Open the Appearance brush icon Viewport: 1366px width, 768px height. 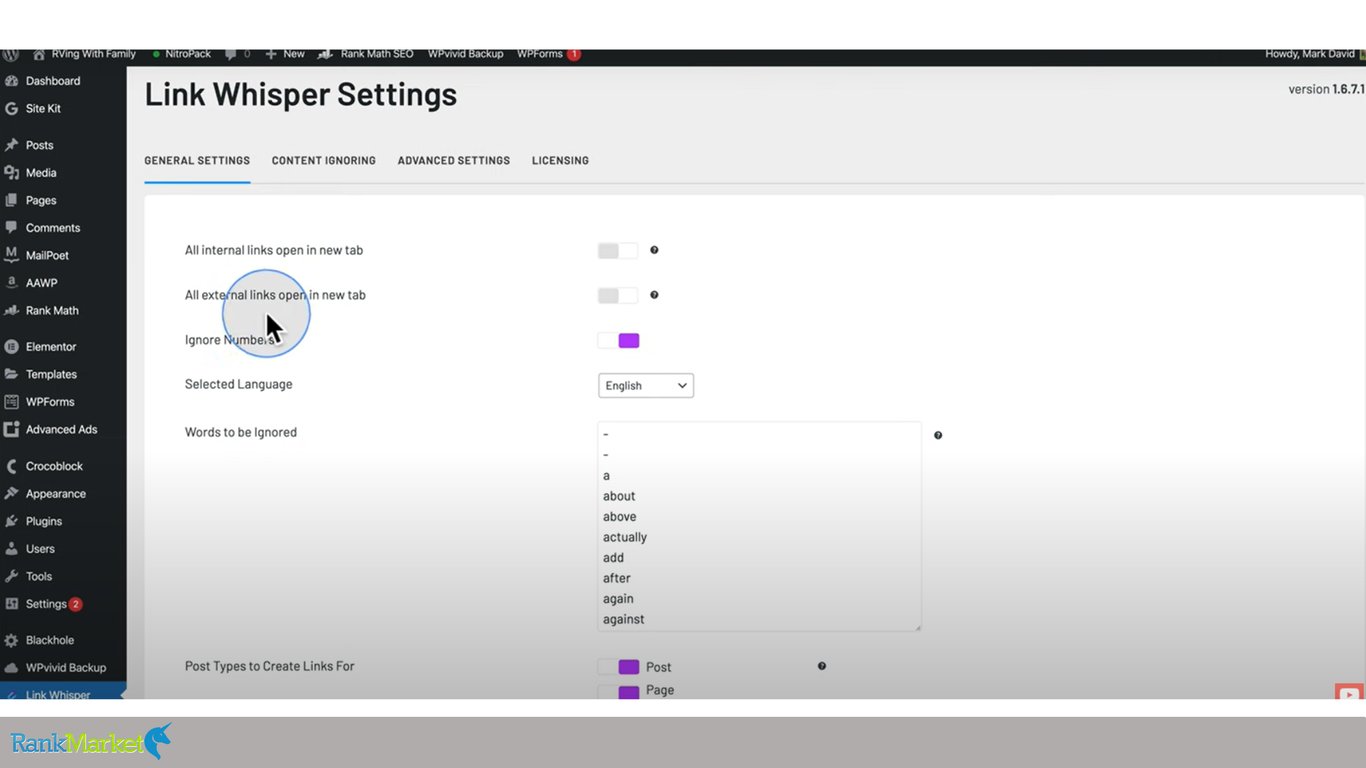11,494
